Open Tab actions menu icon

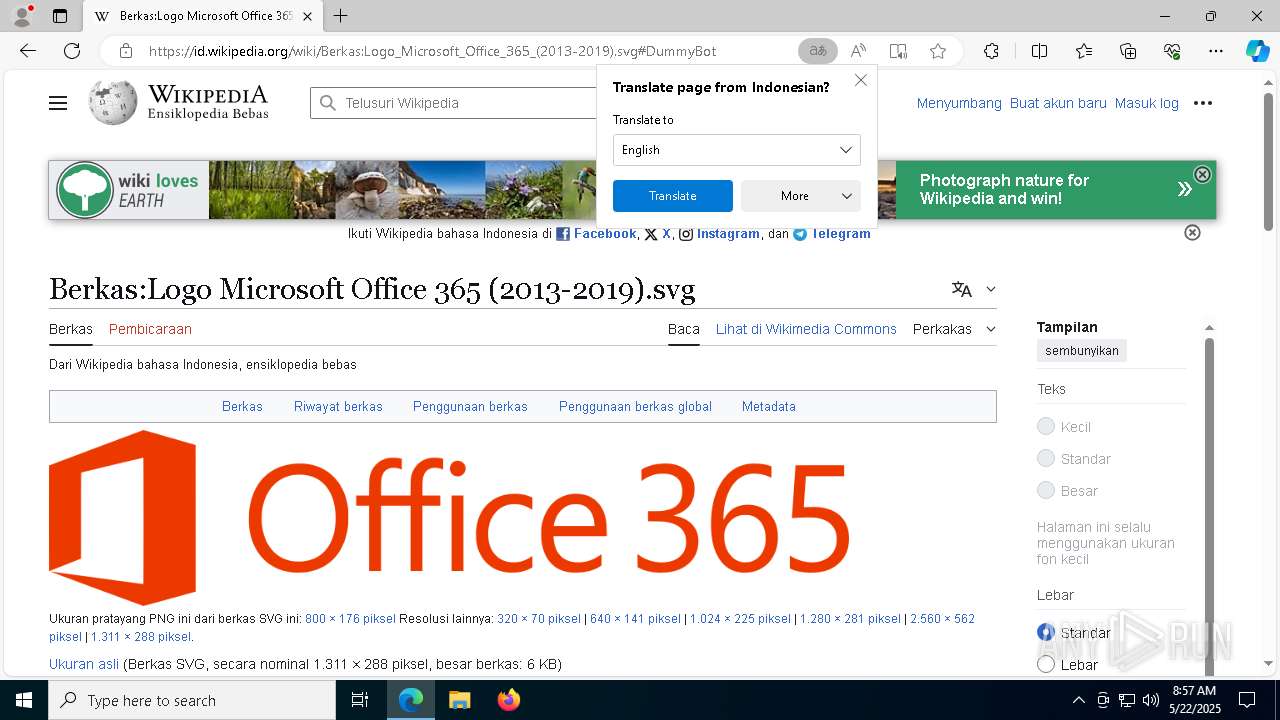(60, 16)
